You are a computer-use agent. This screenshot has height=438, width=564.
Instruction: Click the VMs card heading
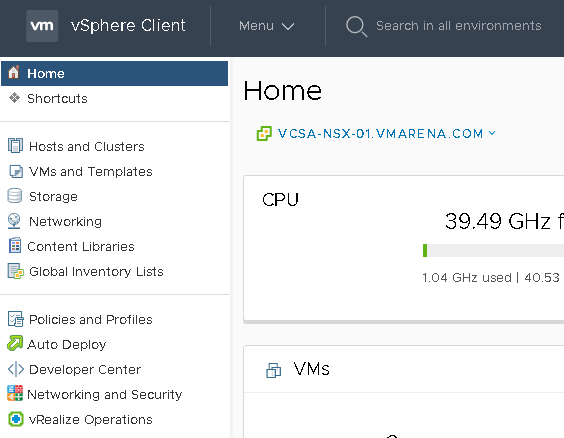pyautogui.click(x=311, y=369)
